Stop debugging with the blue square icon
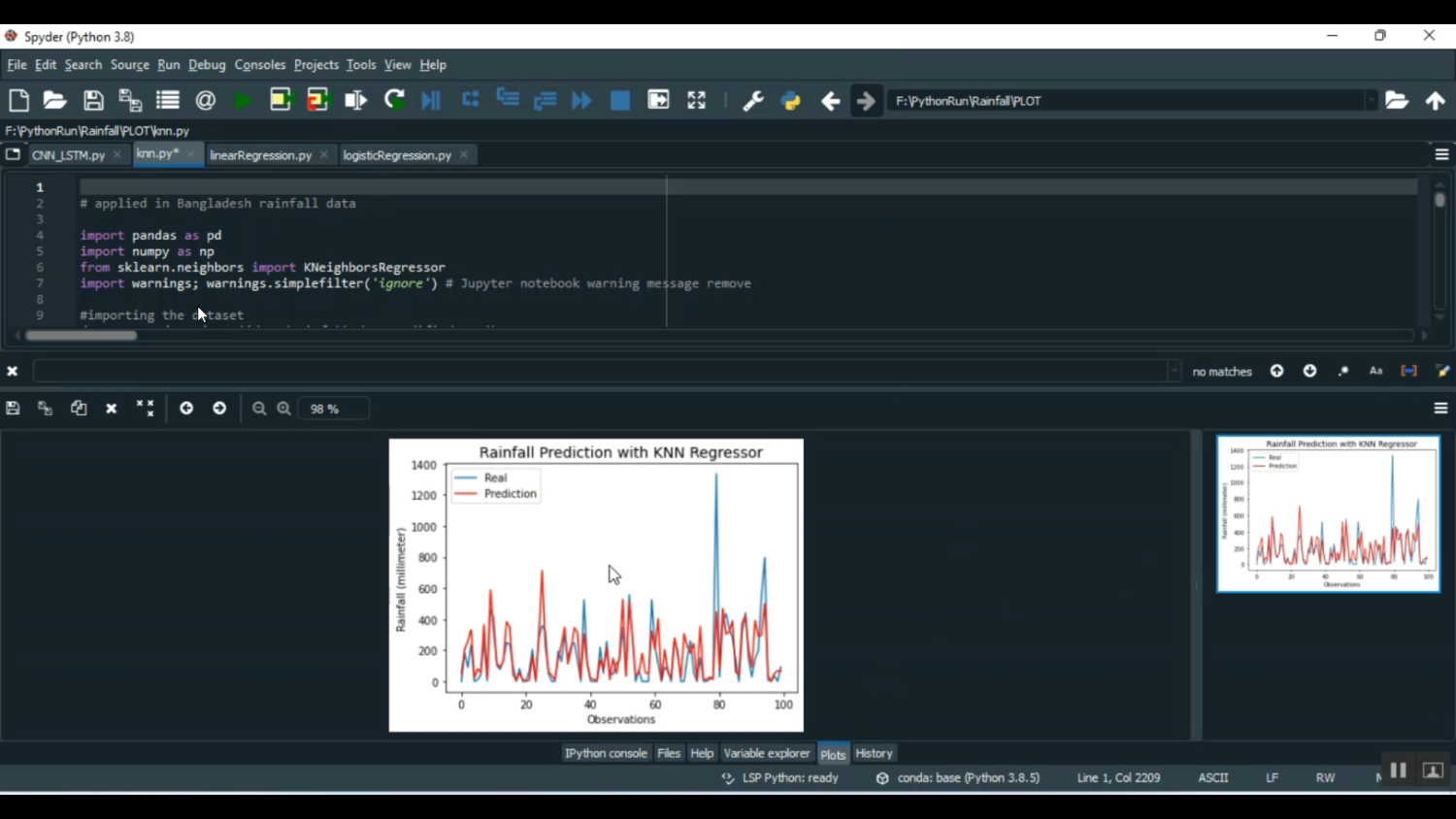Image resolution: width=1456 pixels, height=819 pixels. [x=619, y=101]
